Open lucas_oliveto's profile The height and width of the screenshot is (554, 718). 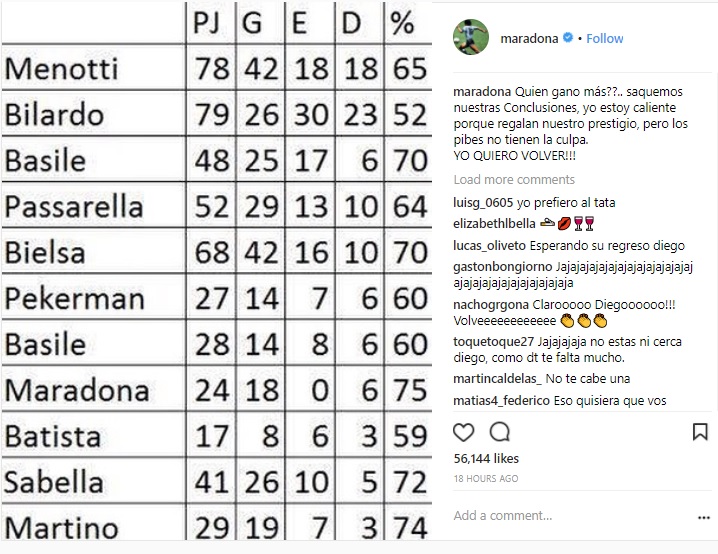tap(490, 245)
